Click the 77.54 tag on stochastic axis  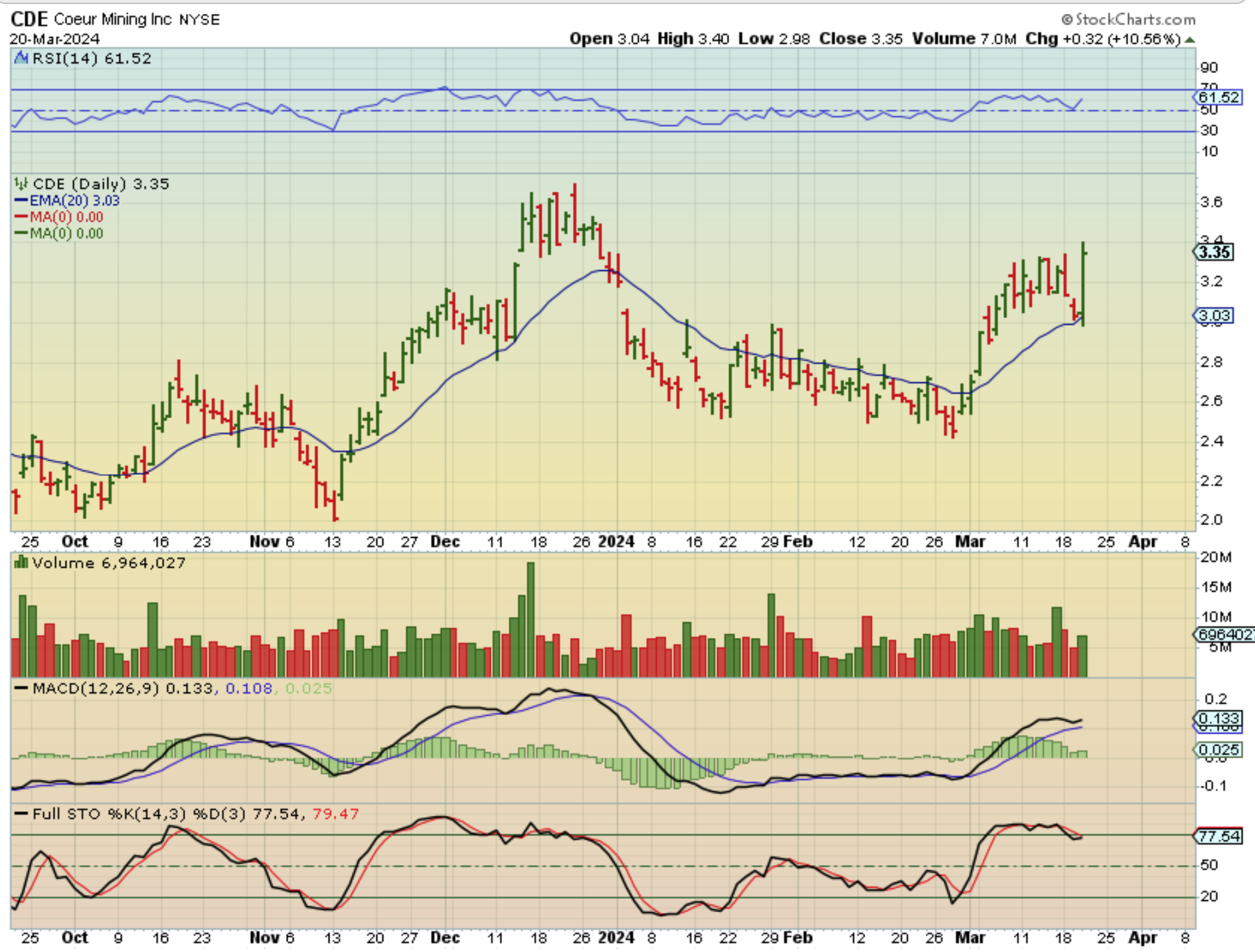coord(1218,836)
